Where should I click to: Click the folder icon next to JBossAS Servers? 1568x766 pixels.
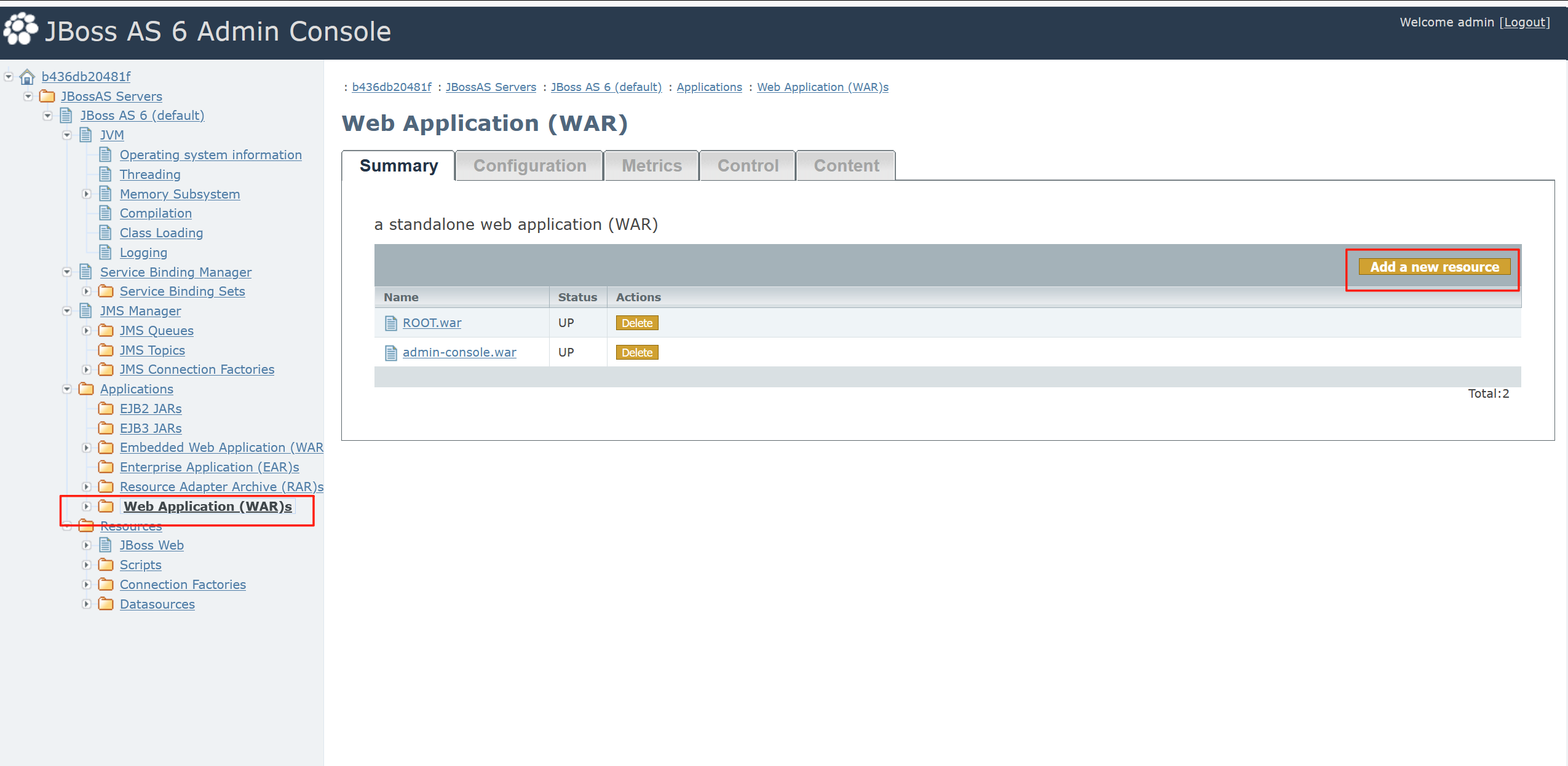(47, 96)
